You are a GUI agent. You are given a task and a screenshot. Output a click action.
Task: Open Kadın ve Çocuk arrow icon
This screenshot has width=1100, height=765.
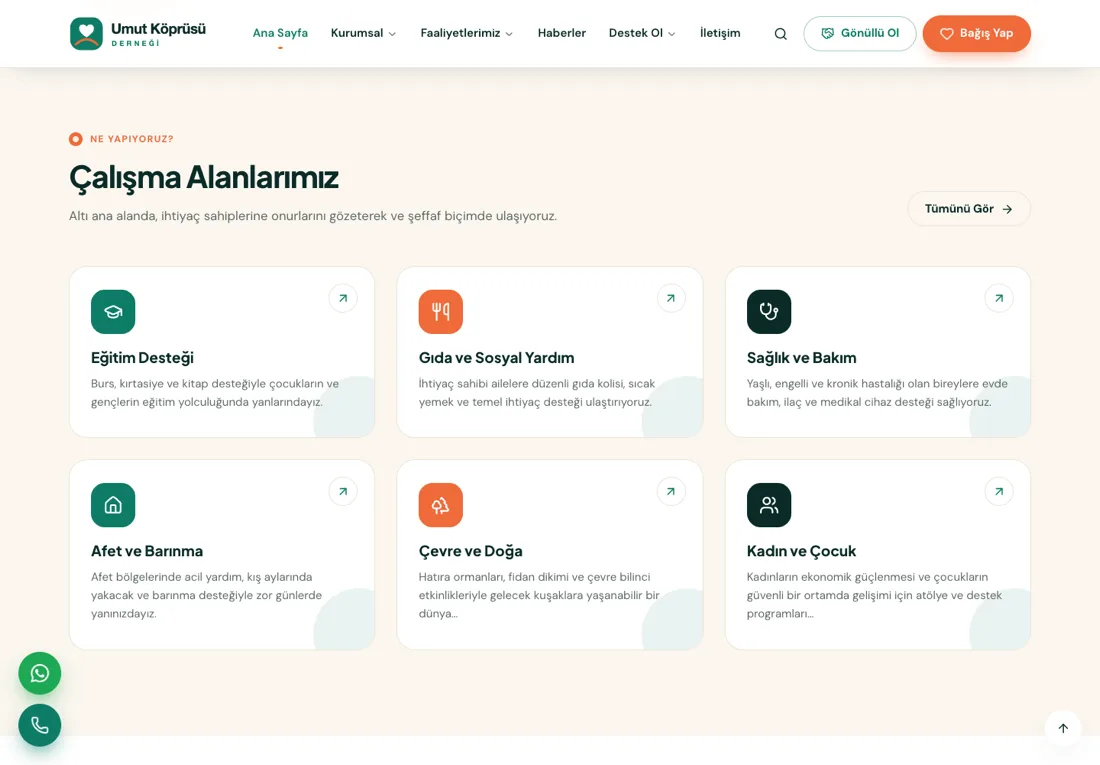[x=999, y=491]
